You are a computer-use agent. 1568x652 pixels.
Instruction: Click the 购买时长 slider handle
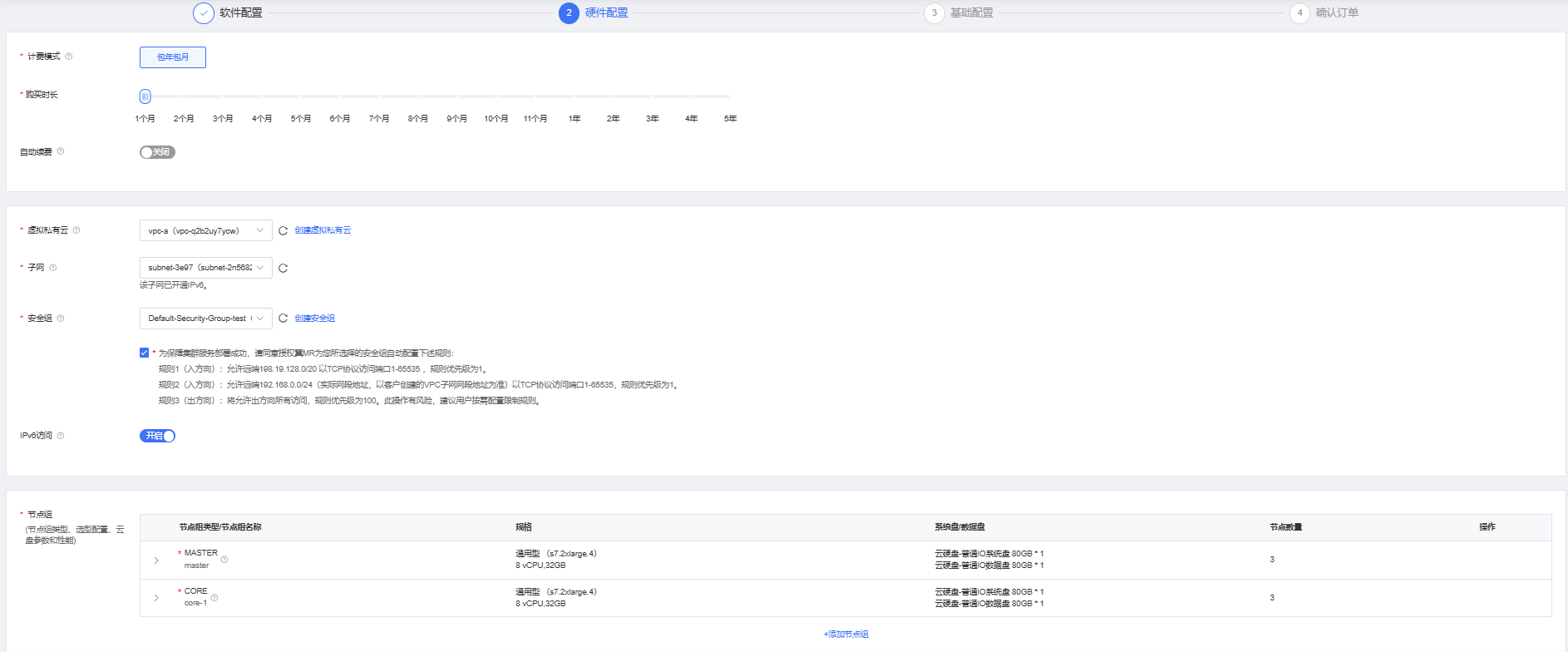tap(145, 96)
